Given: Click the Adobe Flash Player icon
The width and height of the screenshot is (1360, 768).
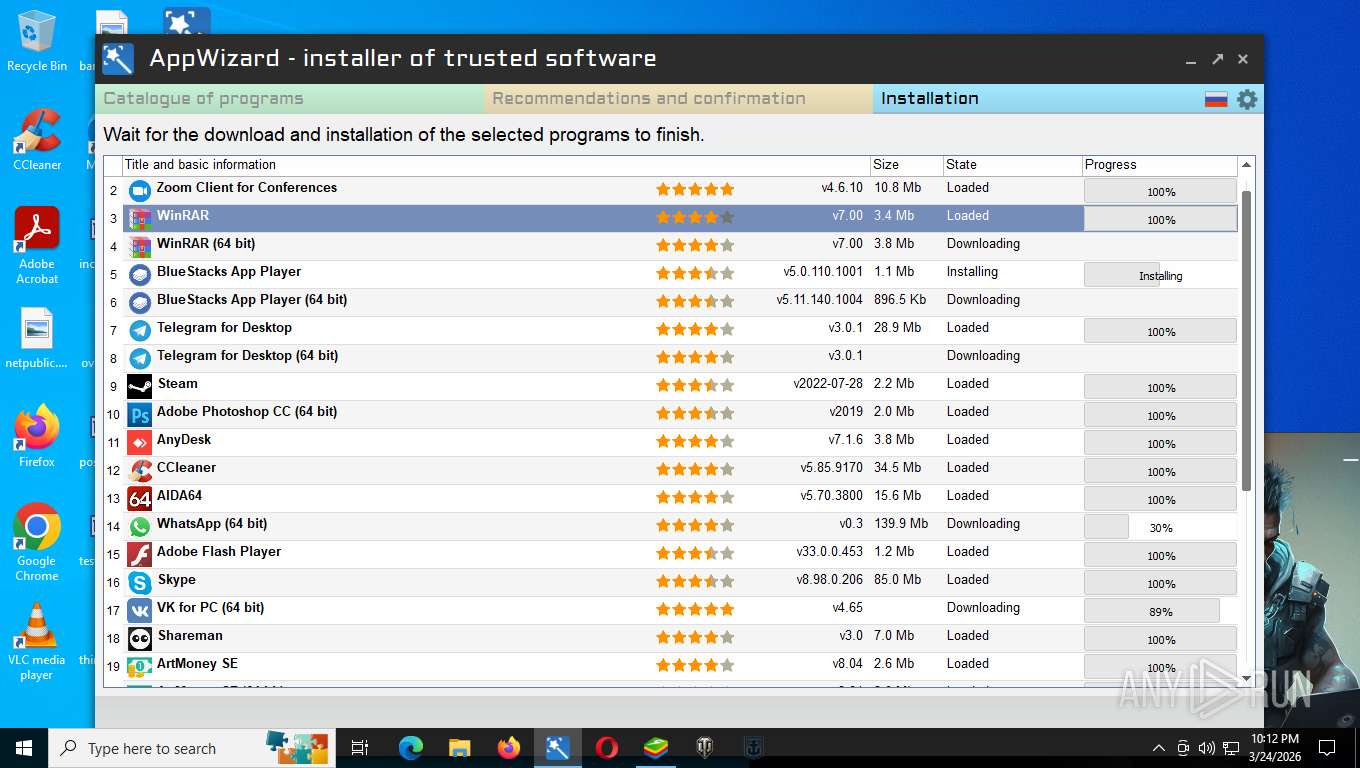Looking at the screenshot, I should [140, 554].
